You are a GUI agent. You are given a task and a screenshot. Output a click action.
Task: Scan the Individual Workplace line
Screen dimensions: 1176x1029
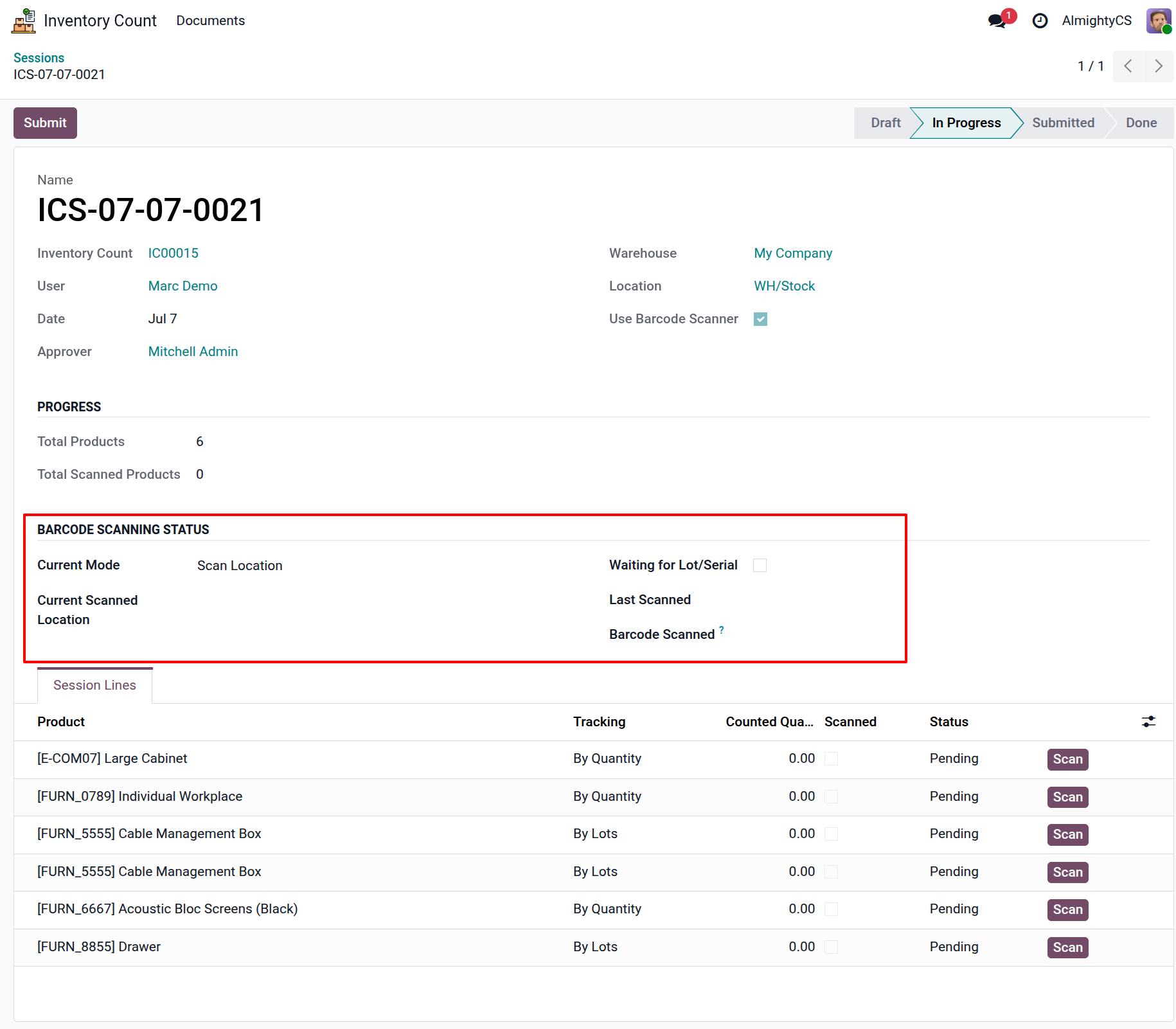(1067, 797)
